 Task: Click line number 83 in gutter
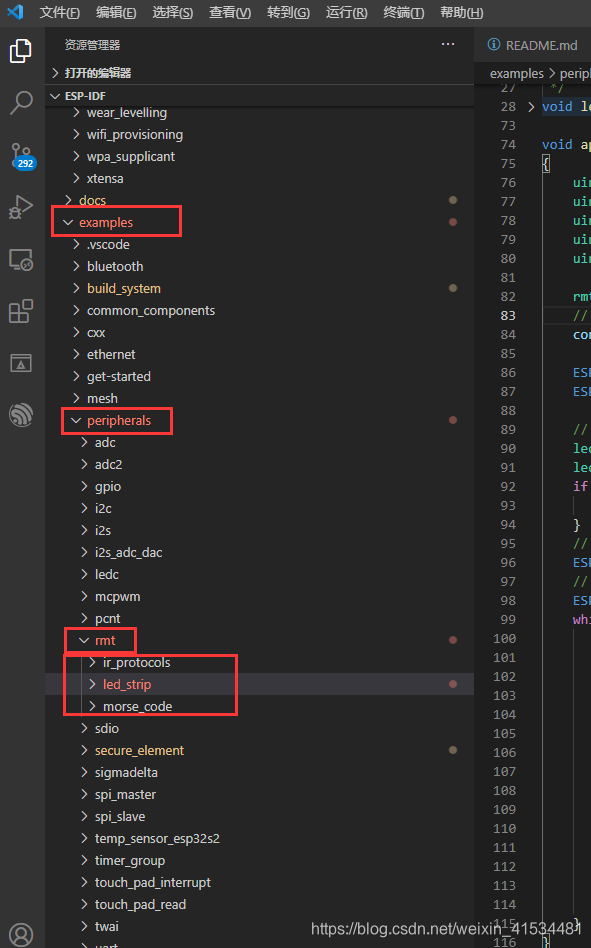point(508,316)
